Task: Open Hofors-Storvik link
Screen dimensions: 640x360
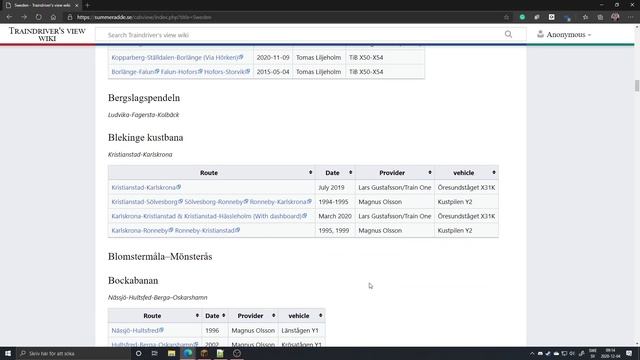Action: pos(227,72)
